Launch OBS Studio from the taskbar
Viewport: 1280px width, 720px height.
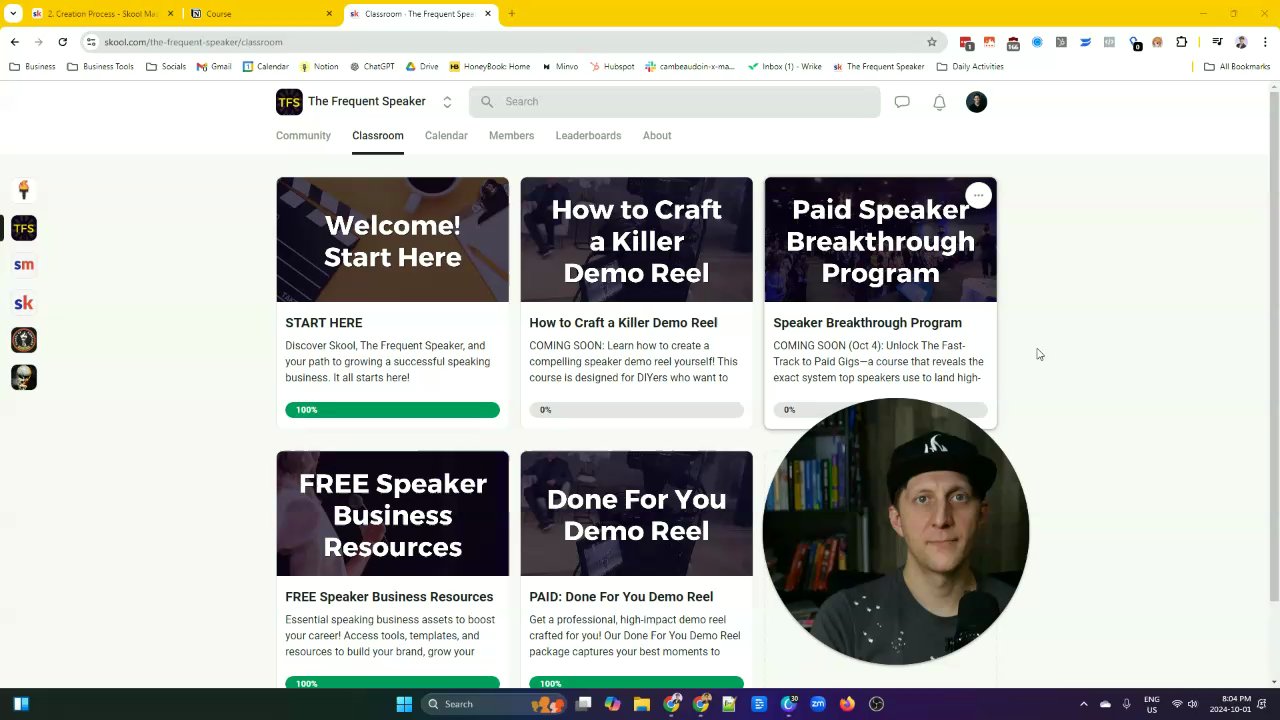click(x=876, y=703)
